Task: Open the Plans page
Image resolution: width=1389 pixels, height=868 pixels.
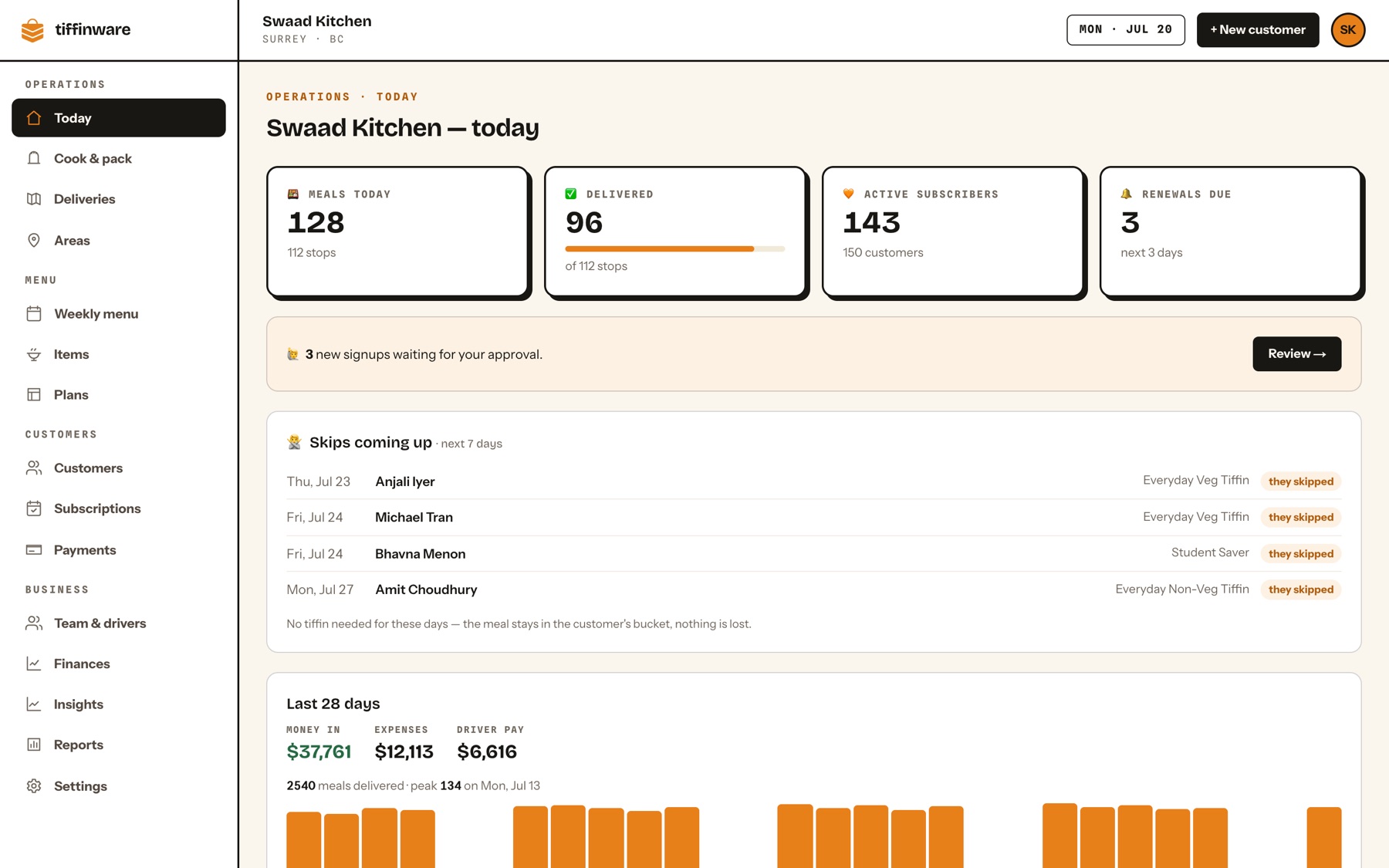Action: (119, 395)
